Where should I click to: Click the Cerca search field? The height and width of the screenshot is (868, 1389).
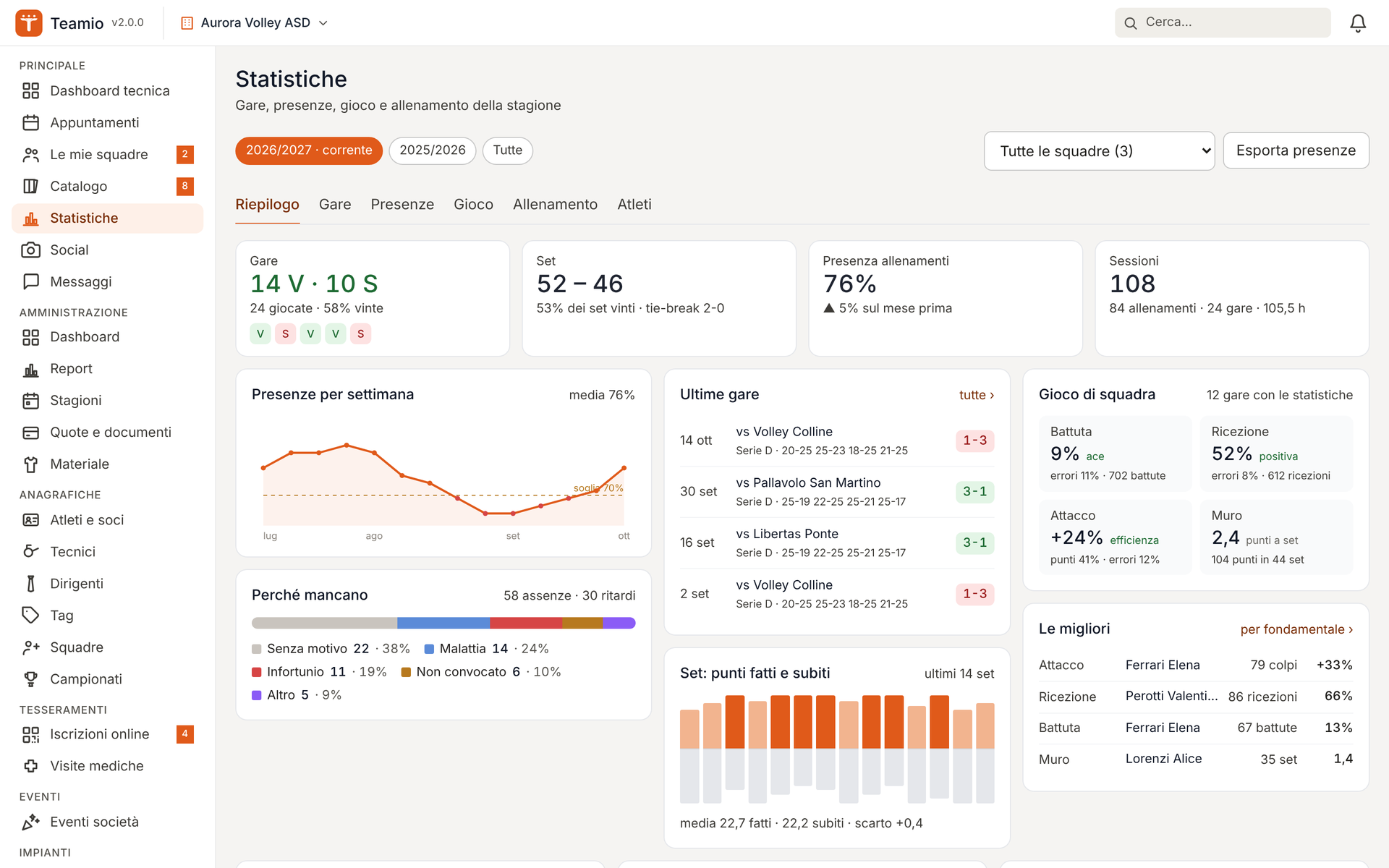coord(1223,22)
